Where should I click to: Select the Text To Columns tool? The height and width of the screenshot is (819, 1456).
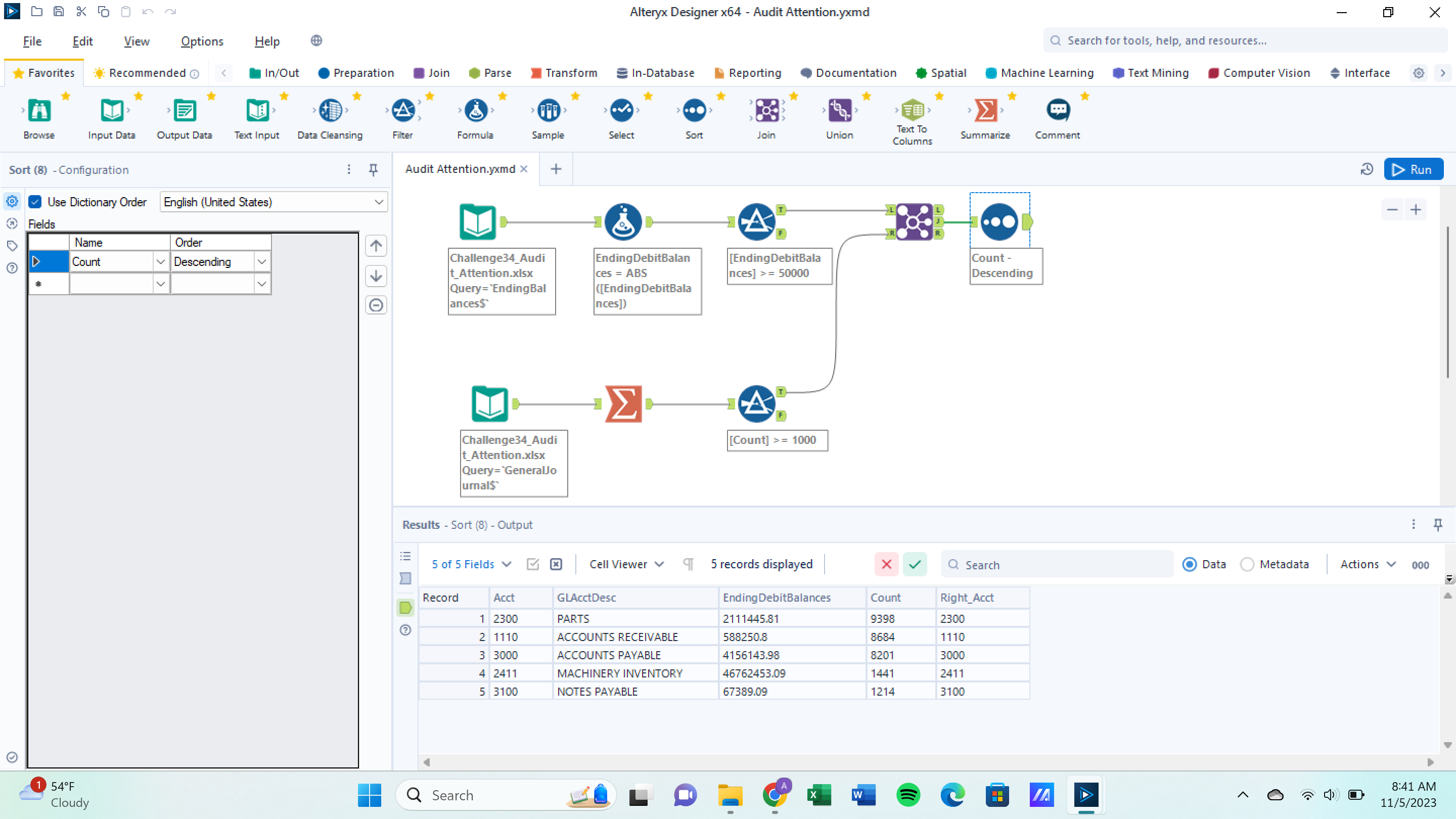(912, 120)
